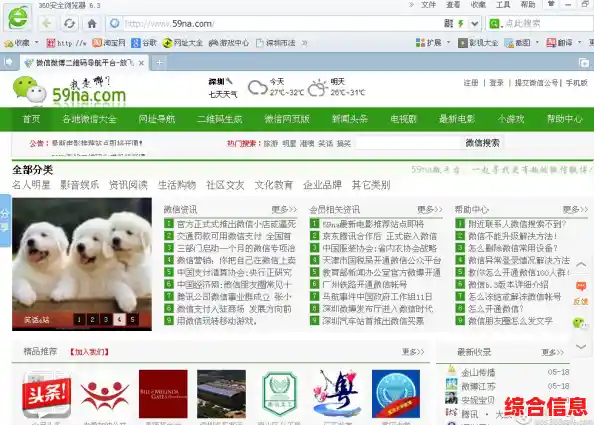Open the 帮助中心 navigation item
Viewport: 594px width, 425px height.
[x=565, y=119]
